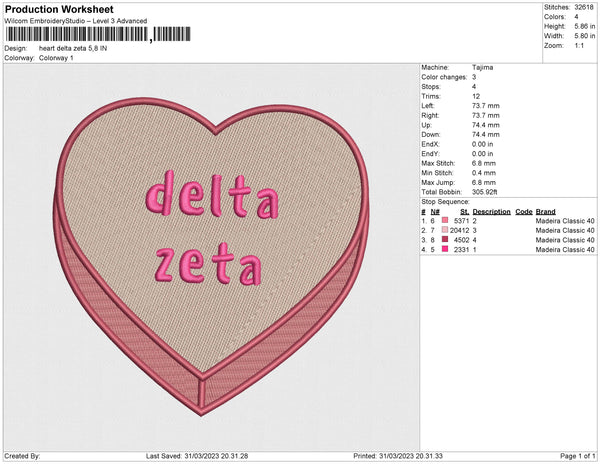Click the word 'zeta' on the heart
This screenshot has height=464, width=600.
coord(209,264)
